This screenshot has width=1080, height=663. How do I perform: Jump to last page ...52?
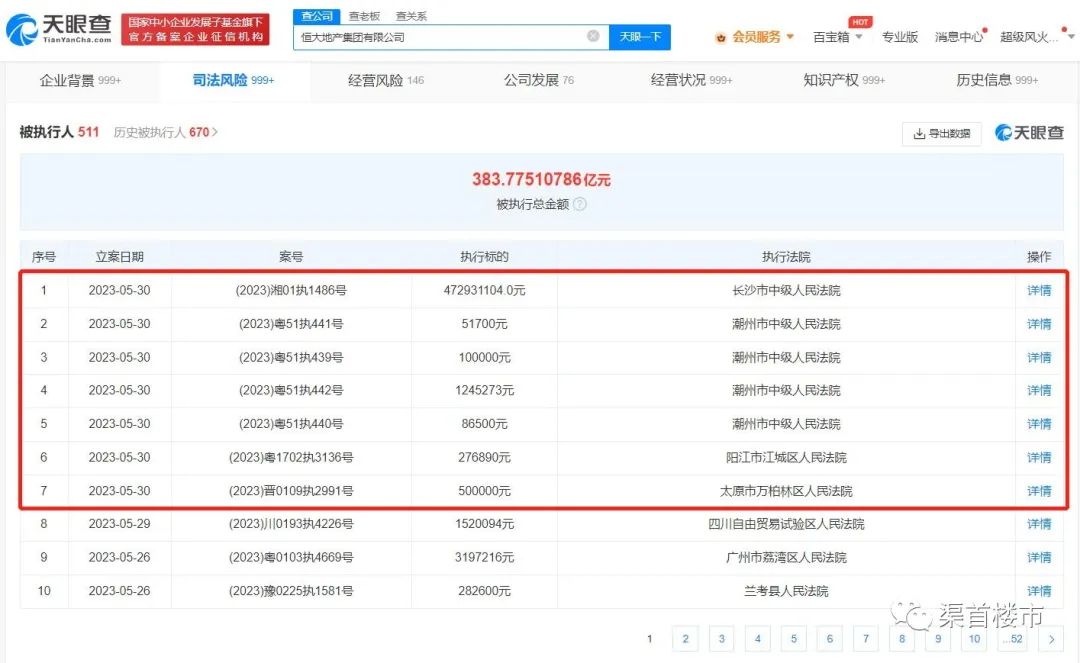(x=1012, y=639)
